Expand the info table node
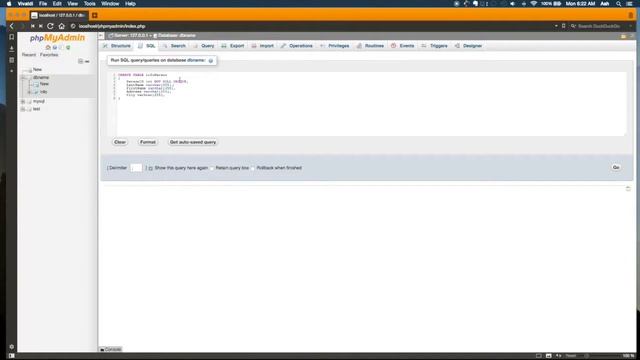Viewport: 640px width, 360px height. click(29, 92)
